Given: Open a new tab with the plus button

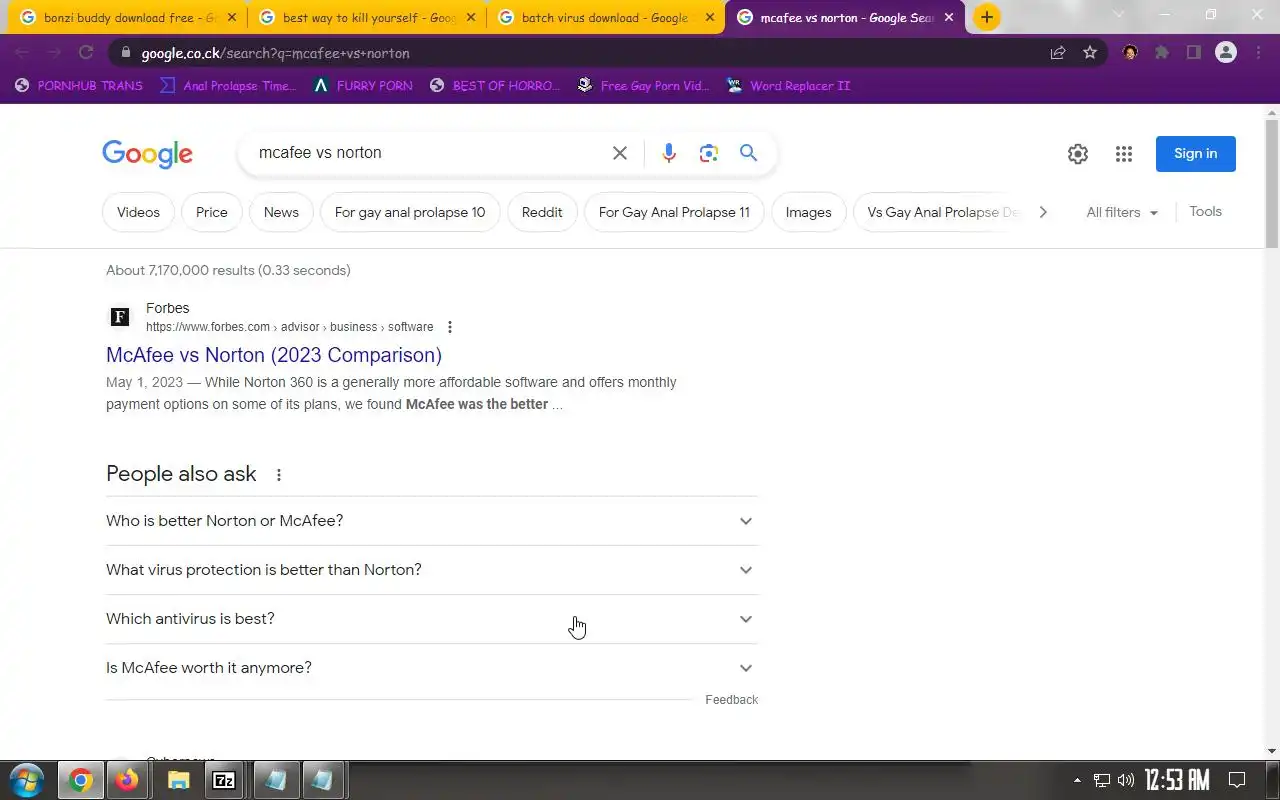Looking at the screenshot, I should (x=987, y=17).
